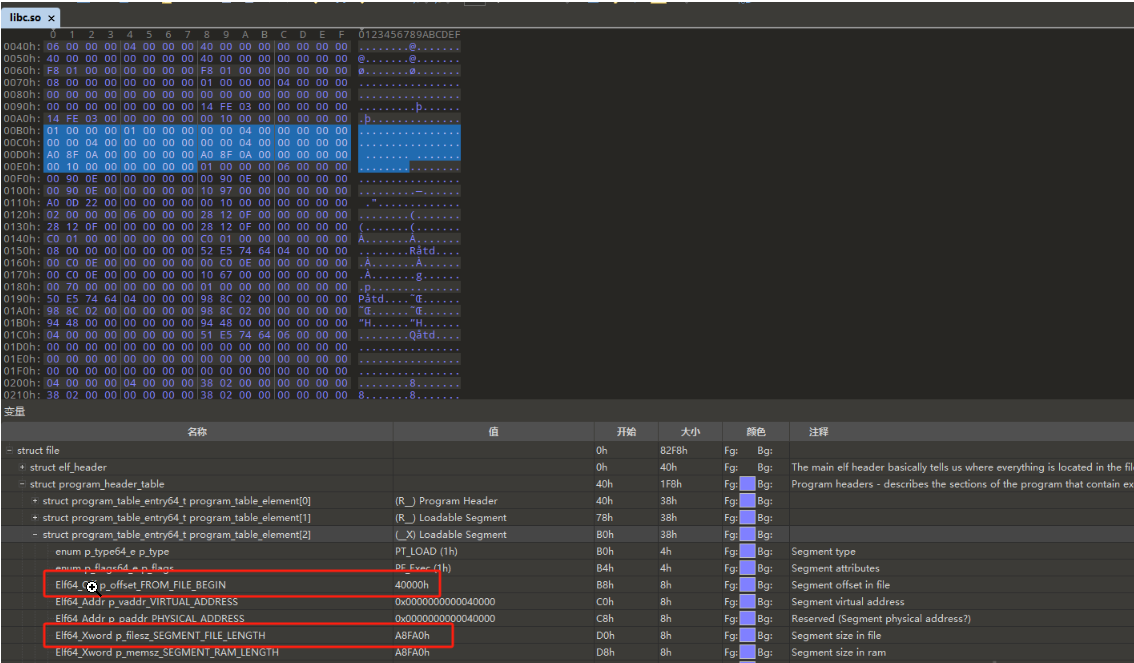Click the 值 column header
This screenshot has width=1134, height=663.
493,432
